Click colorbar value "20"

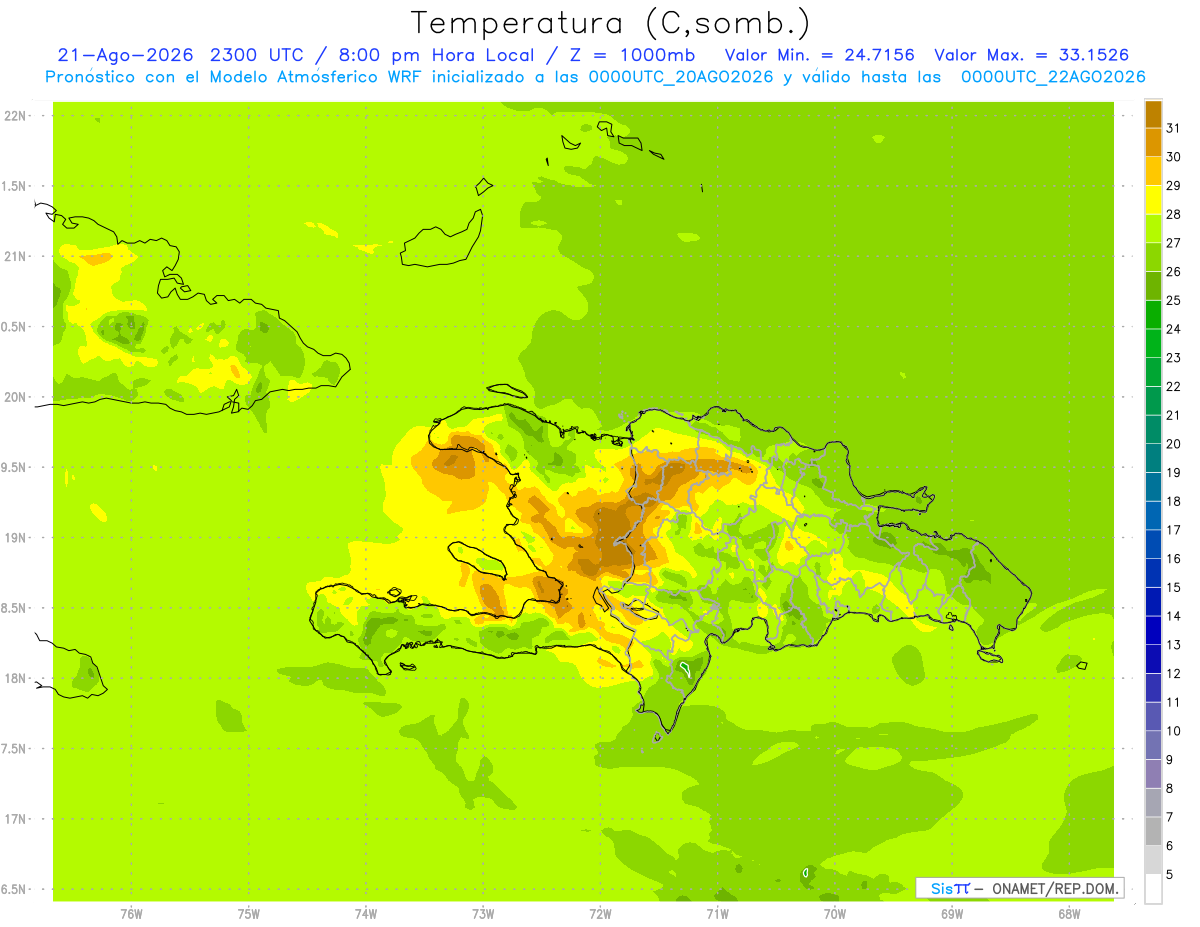point(1174,444)
